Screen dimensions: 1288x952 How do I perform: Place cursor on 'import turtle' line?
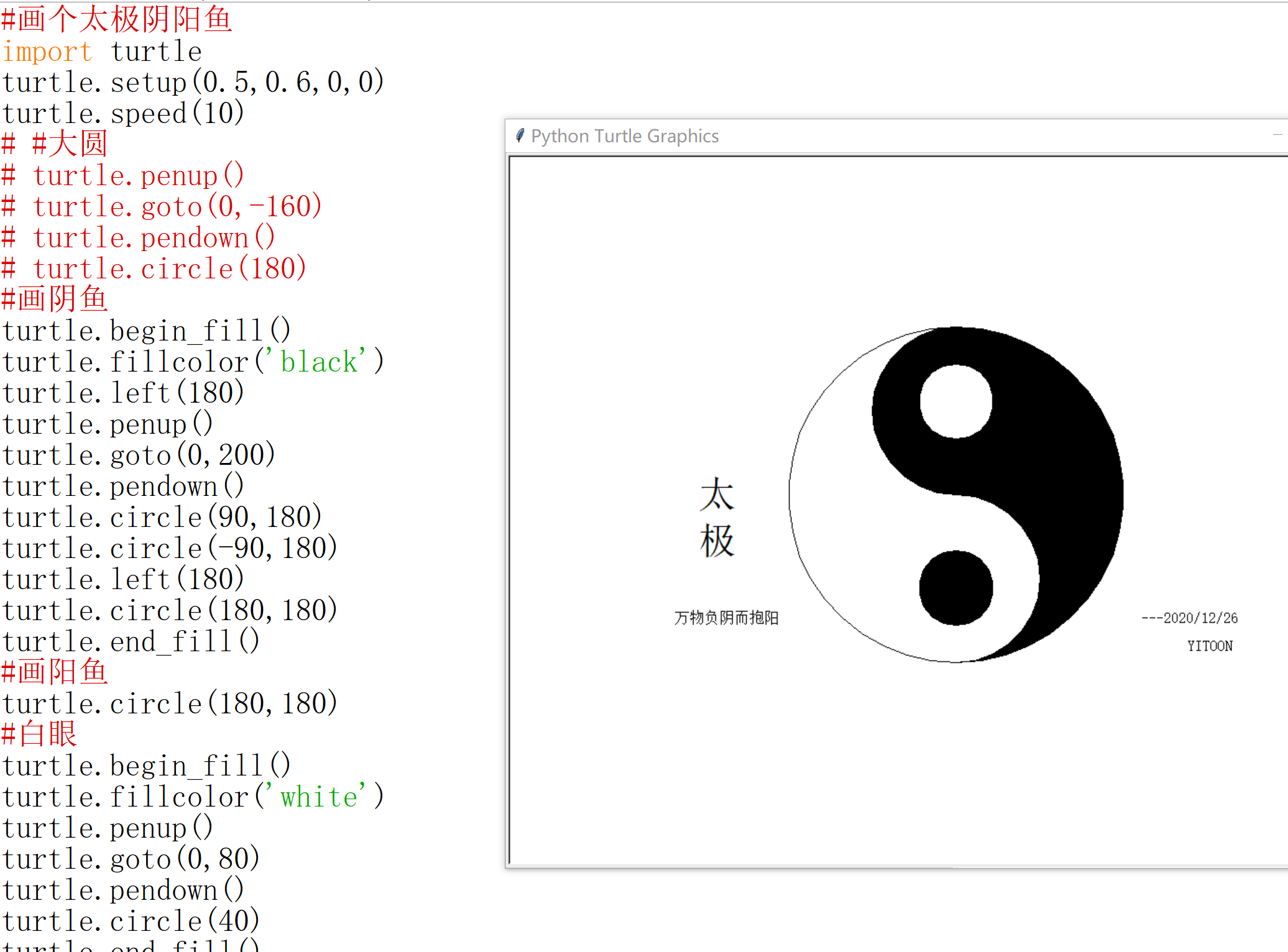pyautogui.click(x=103, y=52)
